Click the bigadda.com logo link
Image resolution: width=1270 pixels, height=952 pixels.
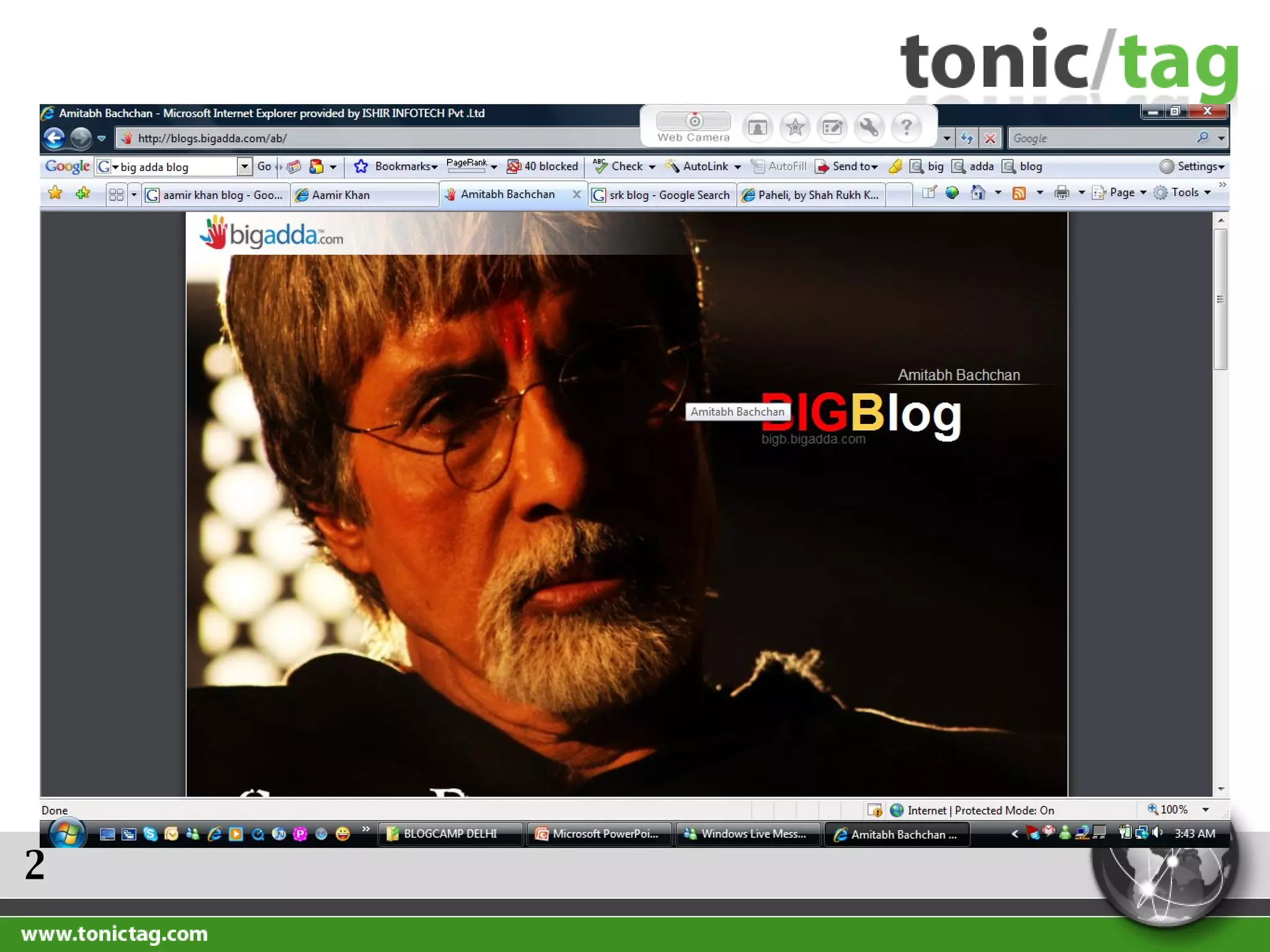(x=272, y=234)
